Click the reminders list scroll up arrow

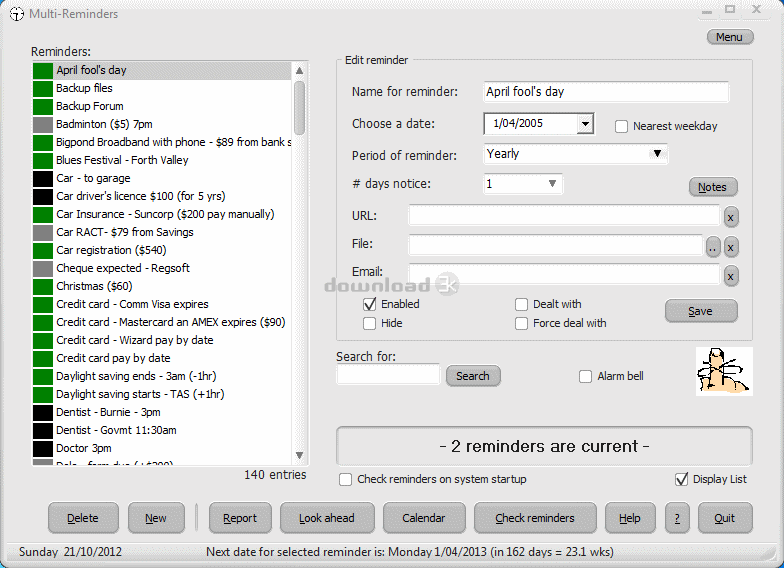[300, 70]
